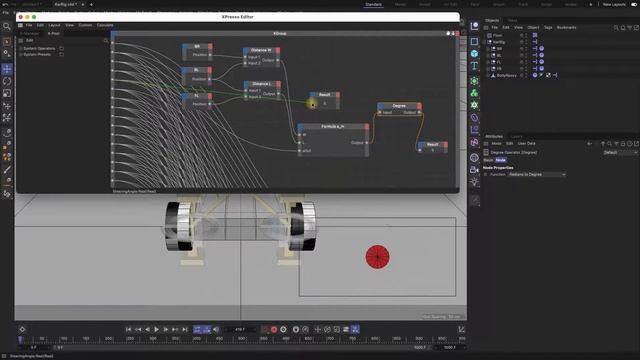Select the Degree node title in XPresso
This screenshot has width=640, height=360.
pos(399,106)
